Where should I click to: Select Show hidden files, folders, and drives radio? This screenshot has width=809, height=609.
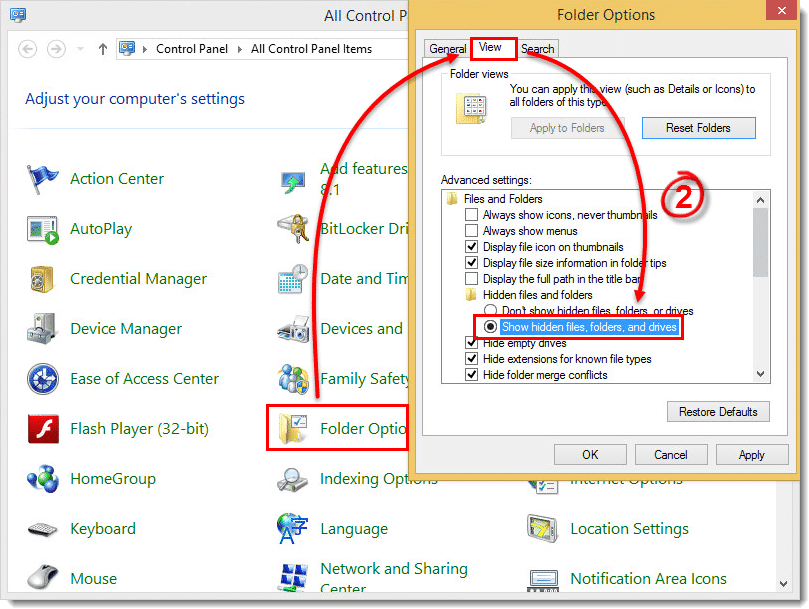(490, 327)
